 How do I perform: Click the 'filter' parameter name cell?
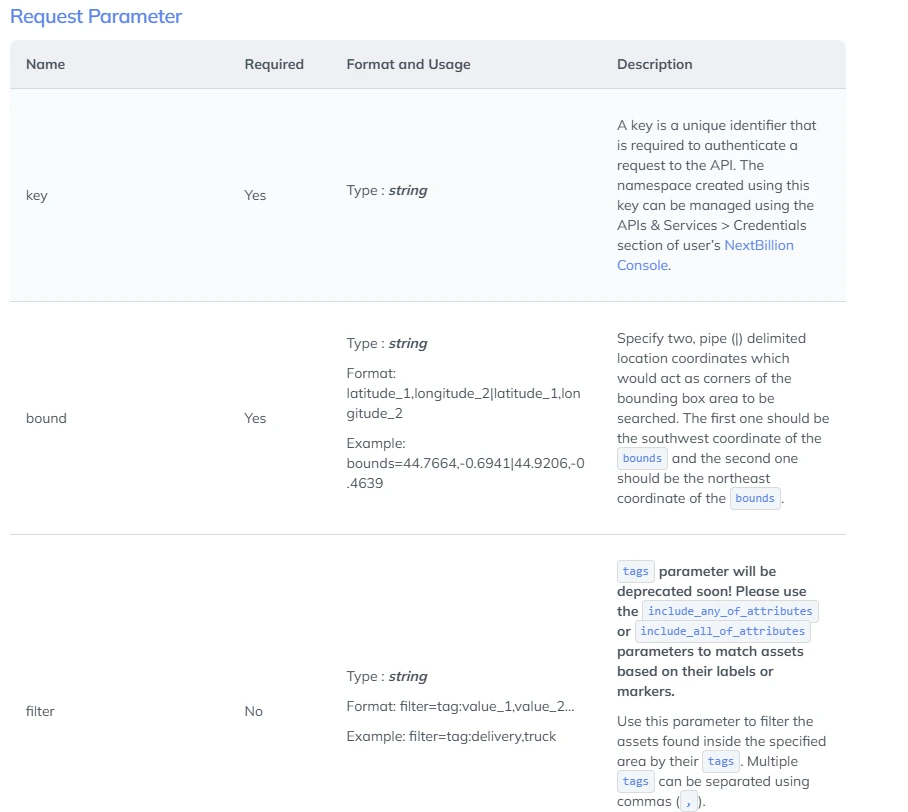[x=40, y=711]
